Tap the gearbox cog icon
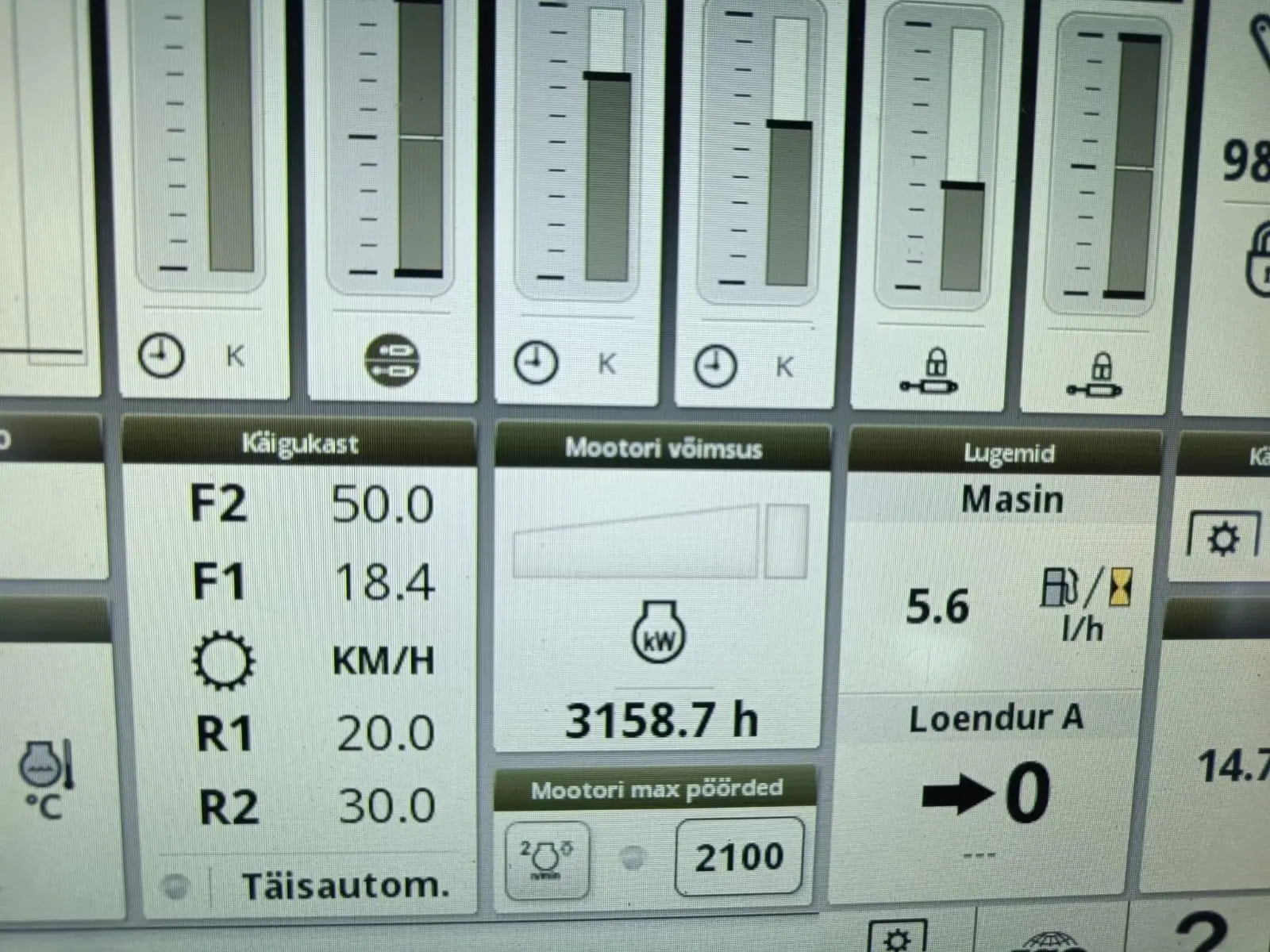The width and height of the screenshot is (1270, 952). pos(224,660)
